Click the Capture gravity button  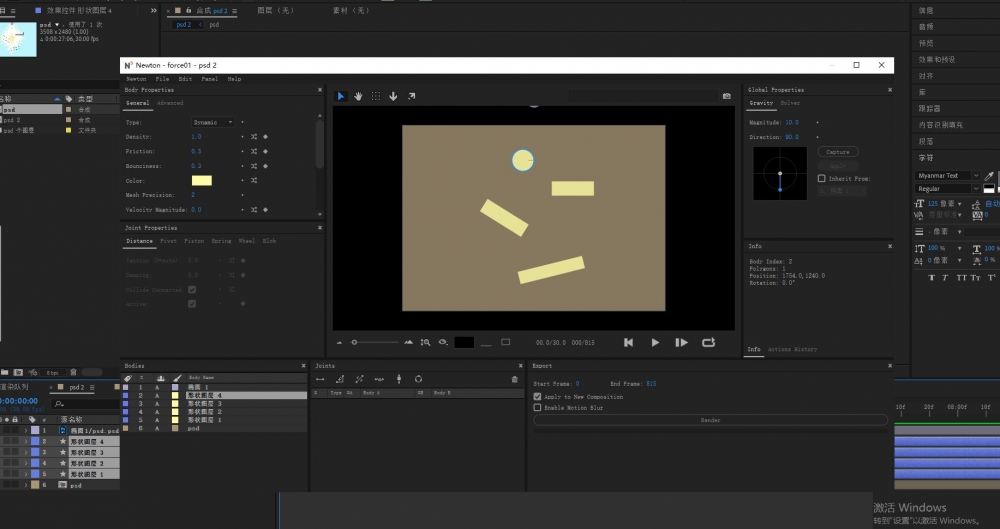838,152
